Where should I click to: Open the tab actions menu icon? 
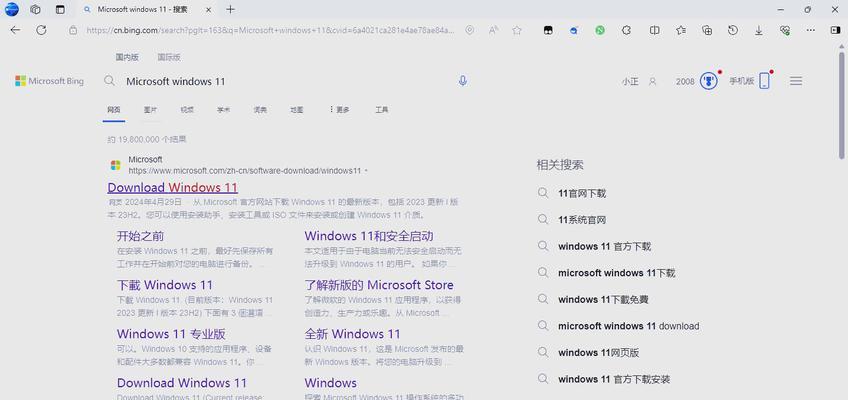pos(60,9)
